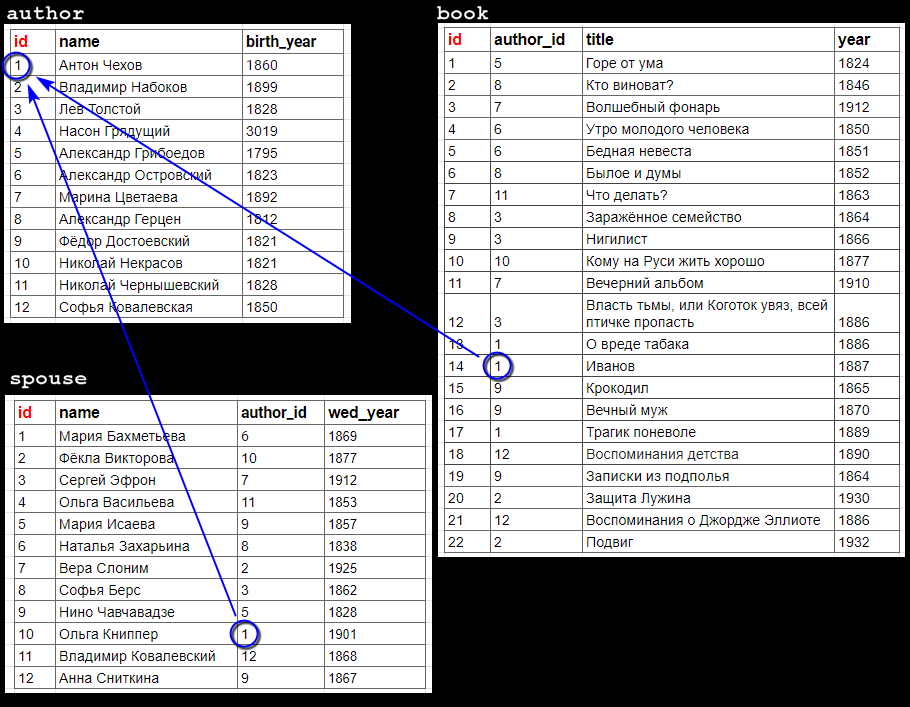The height and width of the screenshot is (707, 910).
Task: Click the cell Насон Грядущий
Action: pyautogui.click(x=114, y=131)
